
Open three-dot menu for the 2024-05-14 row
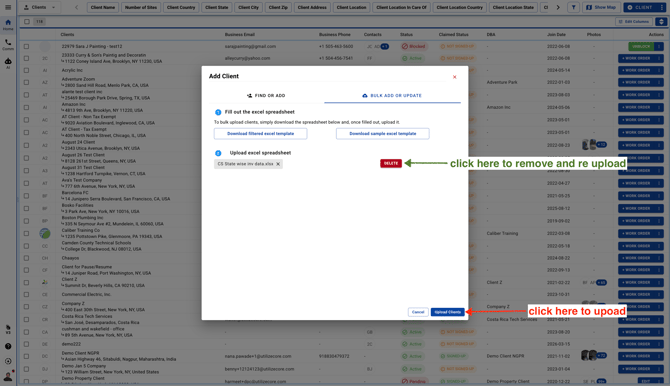point(659,70)
